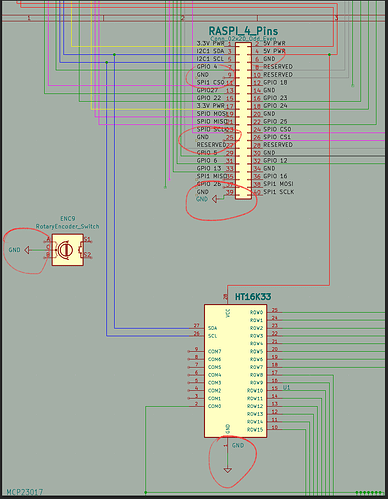Select the MCP23017 label at bottom left

25,492
